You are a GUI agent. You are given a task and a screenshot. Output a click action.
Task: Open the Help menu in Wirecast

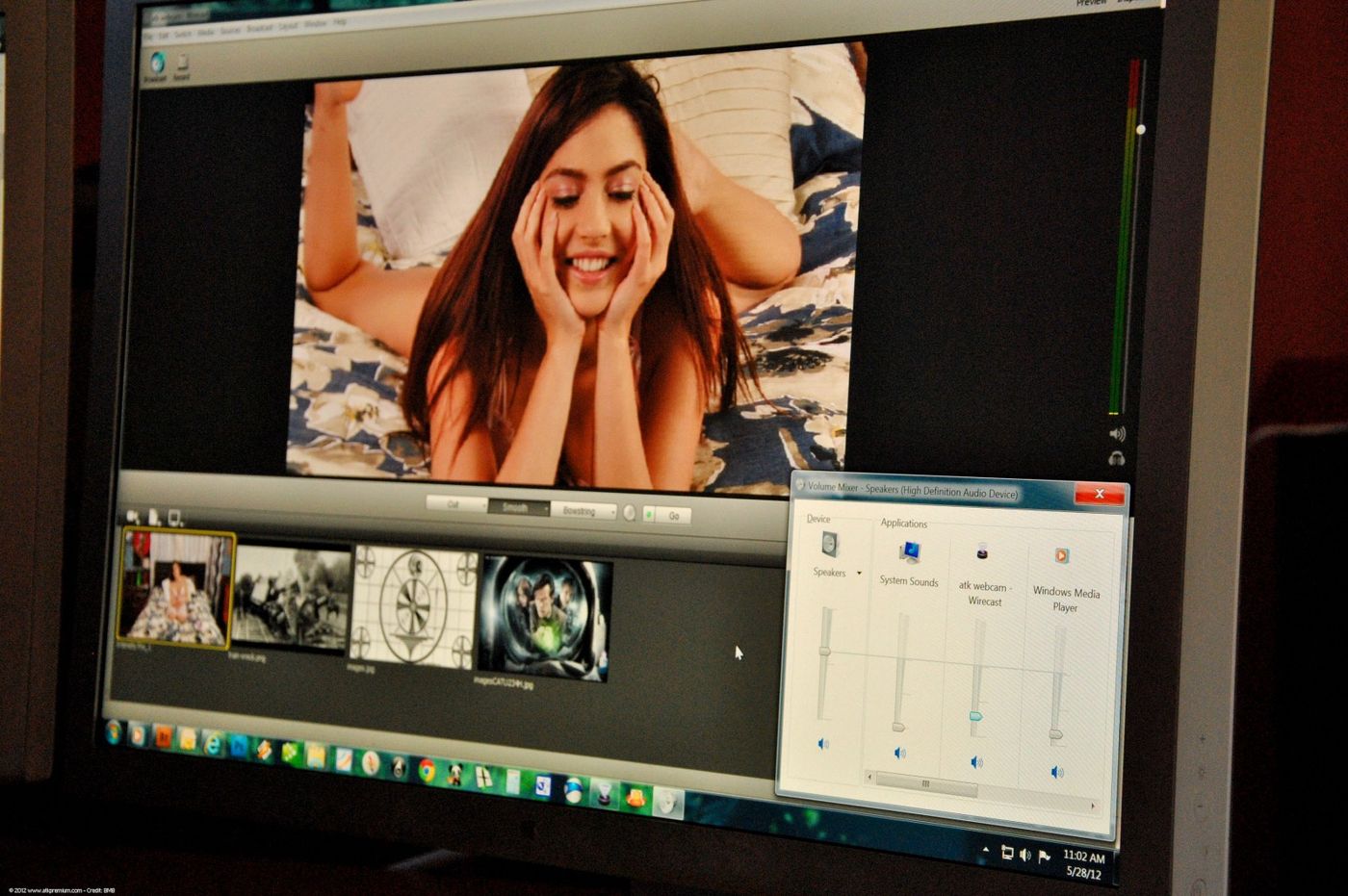[340, 23]
